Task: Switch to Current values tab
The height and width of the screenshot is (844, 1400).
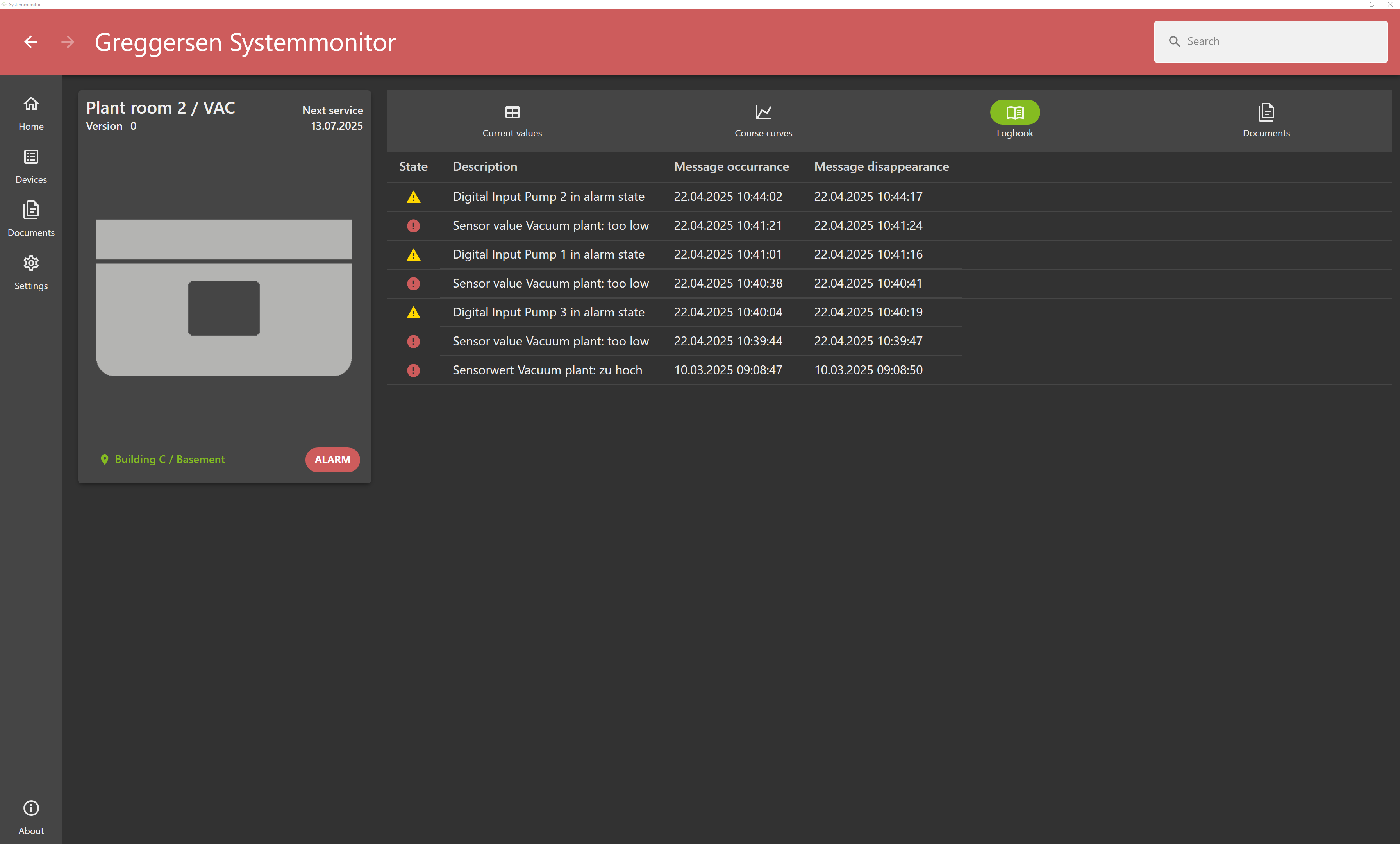Action: (512, 120)
